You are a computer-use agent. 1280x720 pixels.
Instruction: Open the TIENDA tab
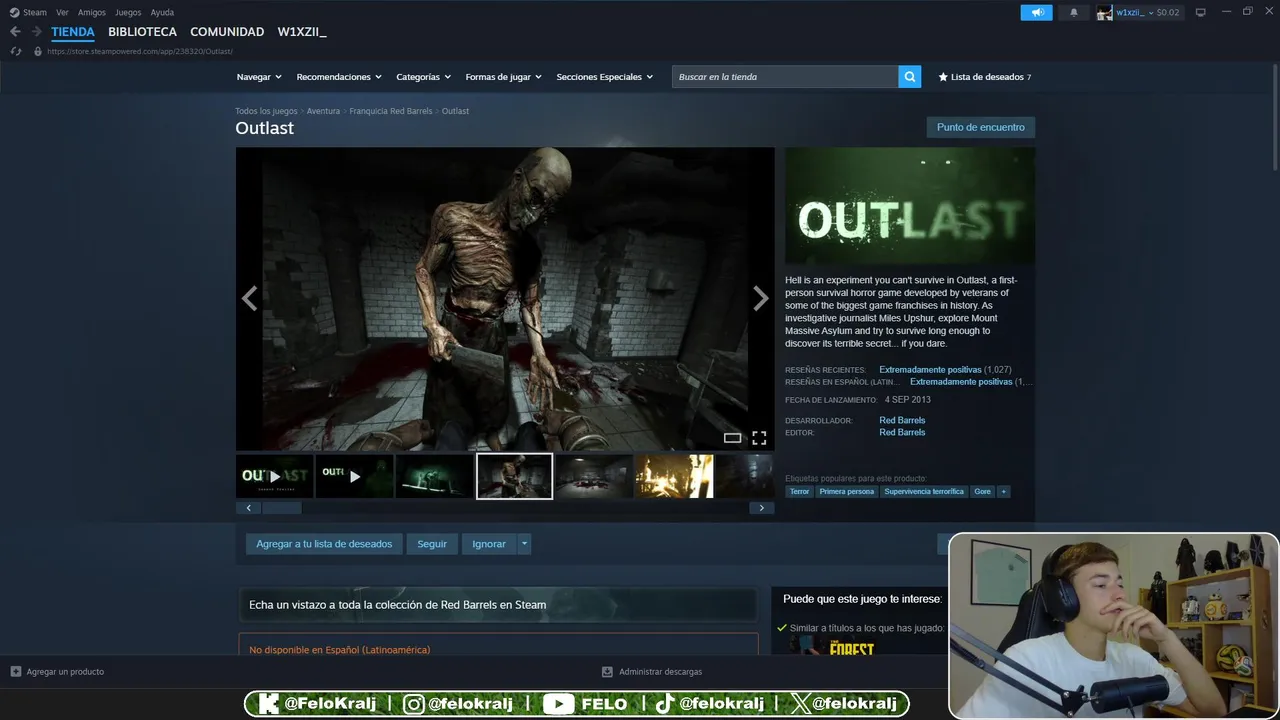pyautogui.click(x=73, y=32)
